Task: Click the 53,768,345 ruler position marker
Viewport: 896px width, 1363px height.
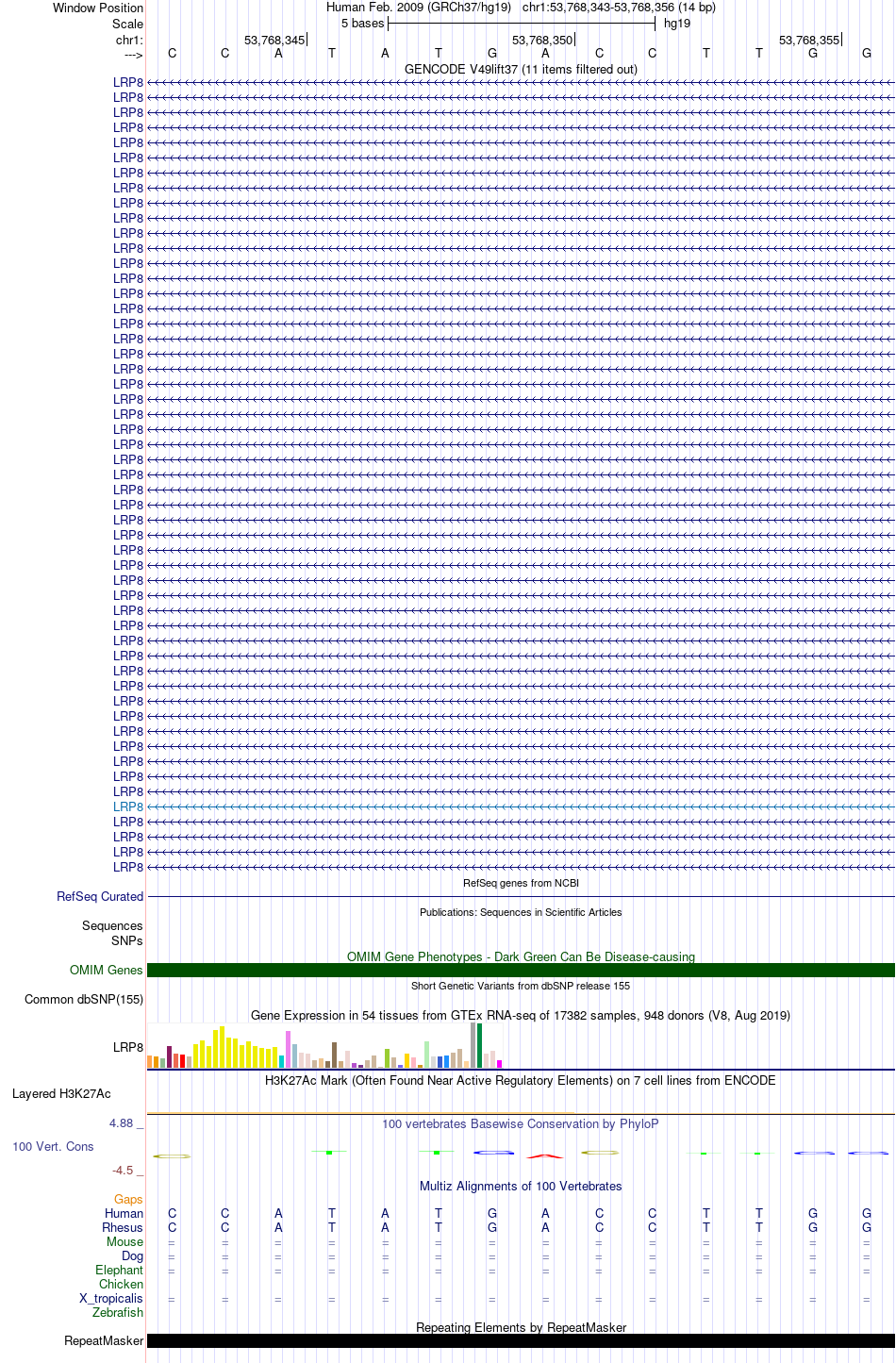Action: pyautogui.click(x=274, y=41)
